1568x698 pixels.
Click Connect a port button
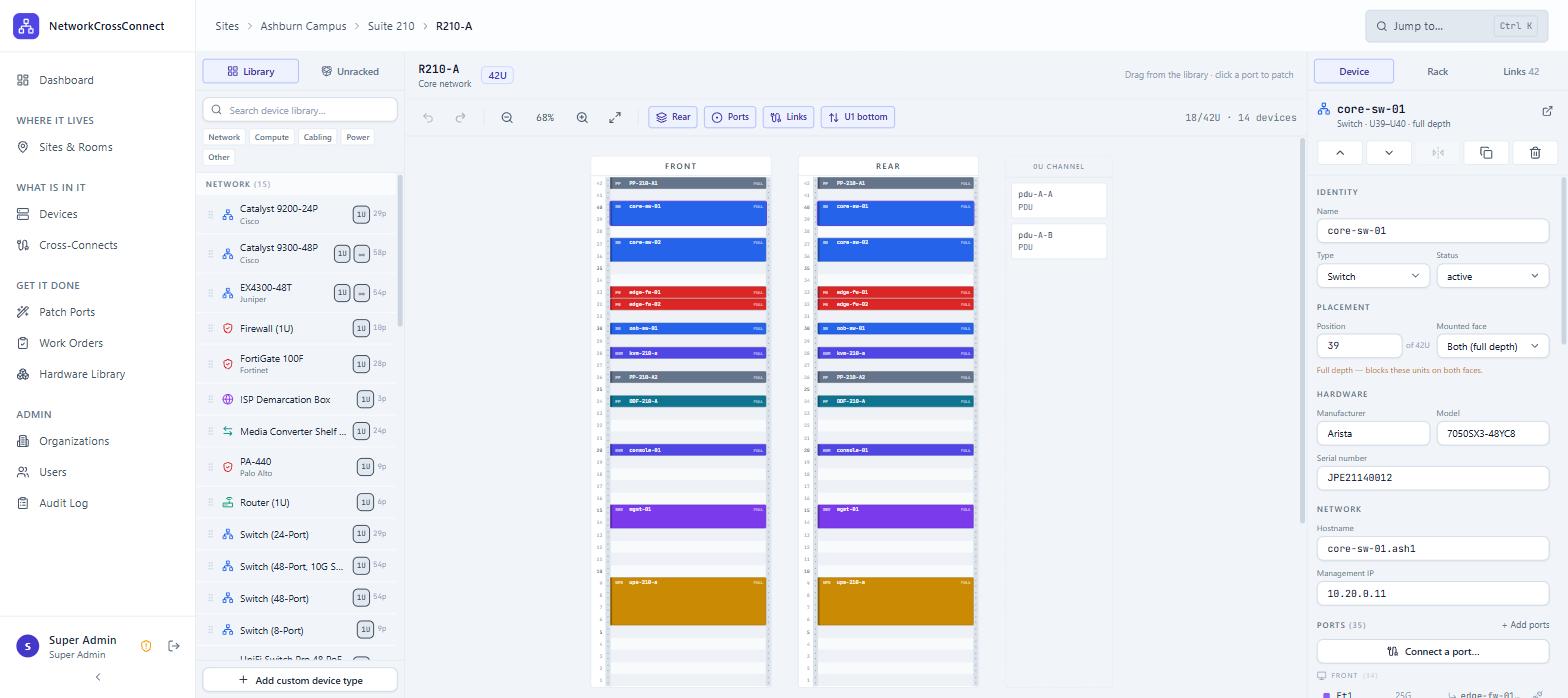(x=1432, y=651)
